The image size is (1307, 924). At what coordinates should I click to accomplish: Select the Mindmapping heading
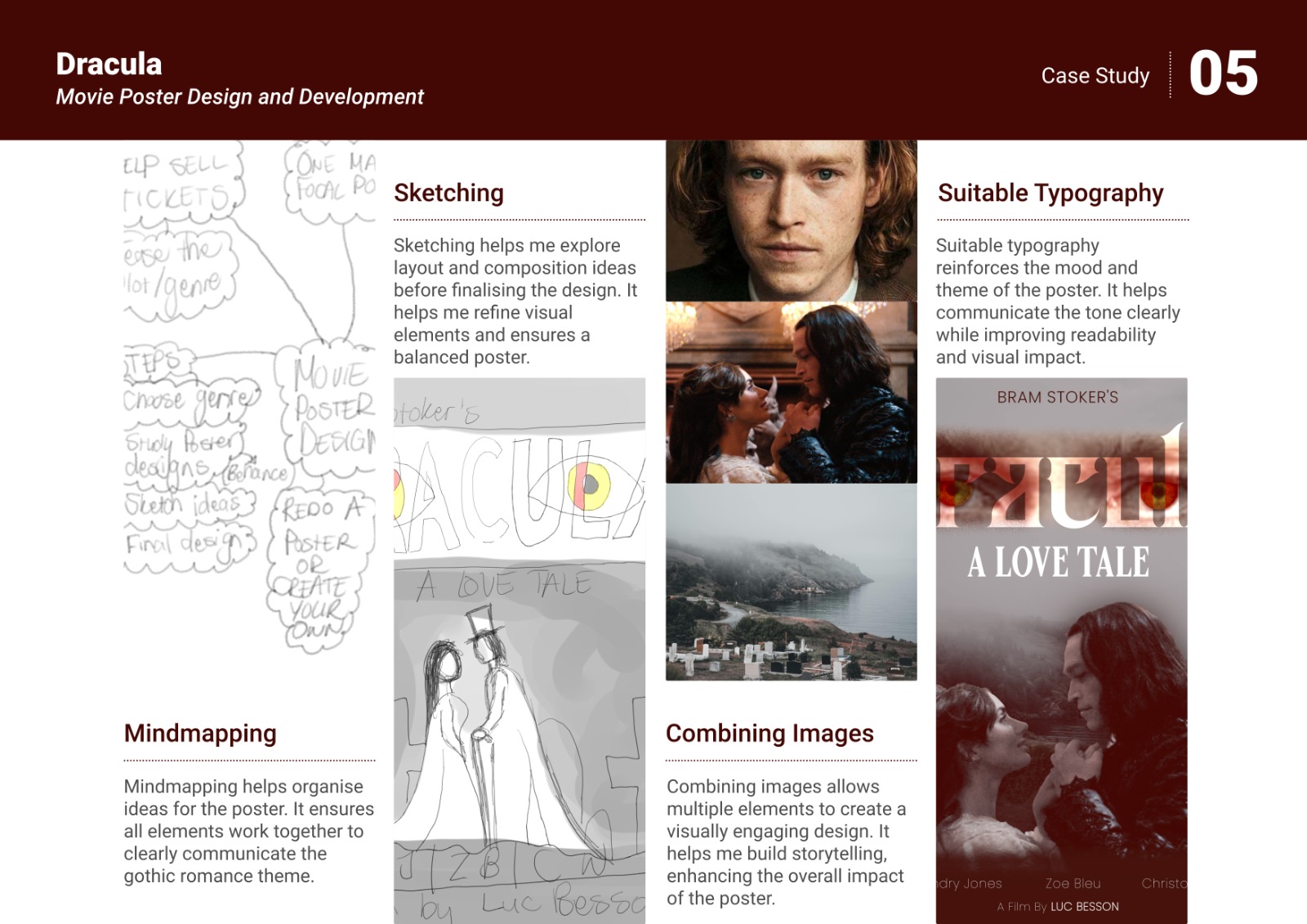pyautogui.click(x=200, y=734)
